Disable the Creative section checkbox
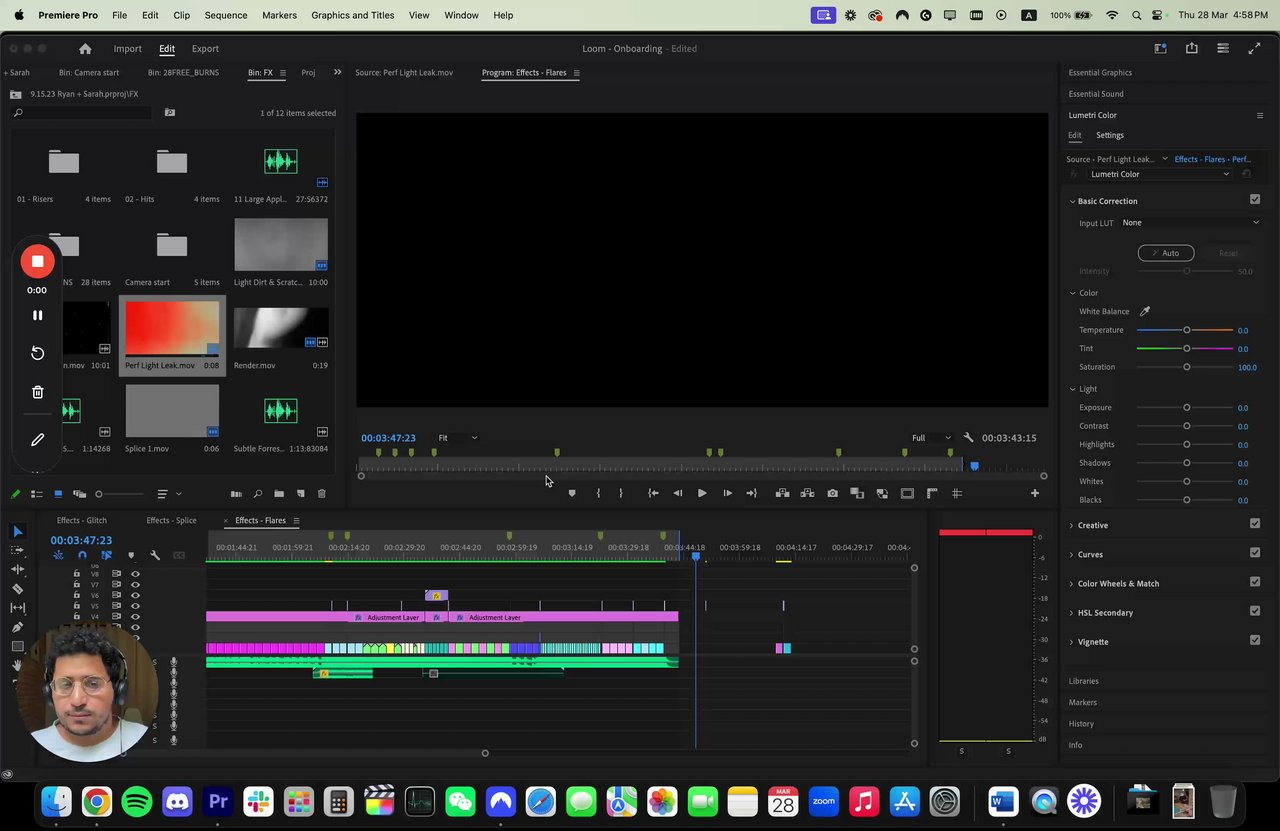 pyautogui.click(x=1255, y=524)
